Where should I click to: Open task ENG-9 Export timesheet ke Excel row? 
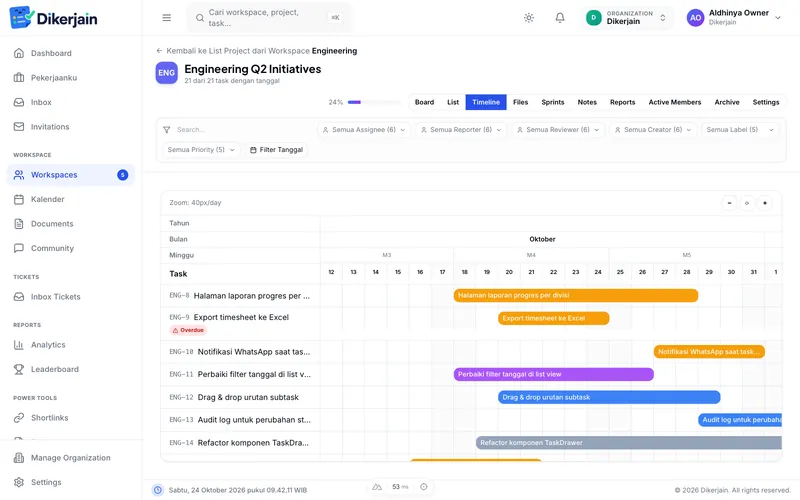(x=240, y=323)
